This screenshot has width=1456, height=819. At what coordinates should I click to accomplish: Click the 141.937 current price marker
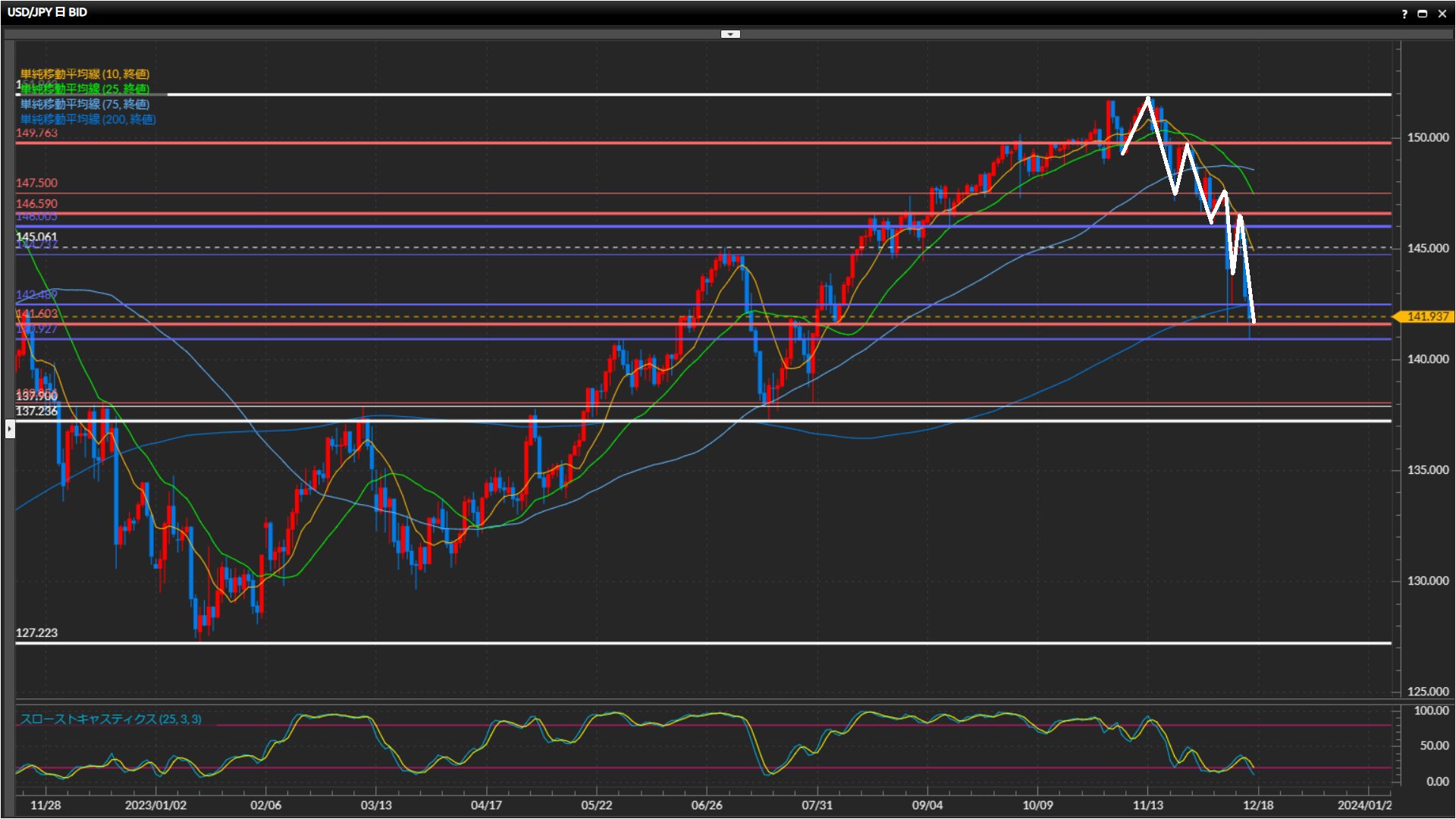1426,316
